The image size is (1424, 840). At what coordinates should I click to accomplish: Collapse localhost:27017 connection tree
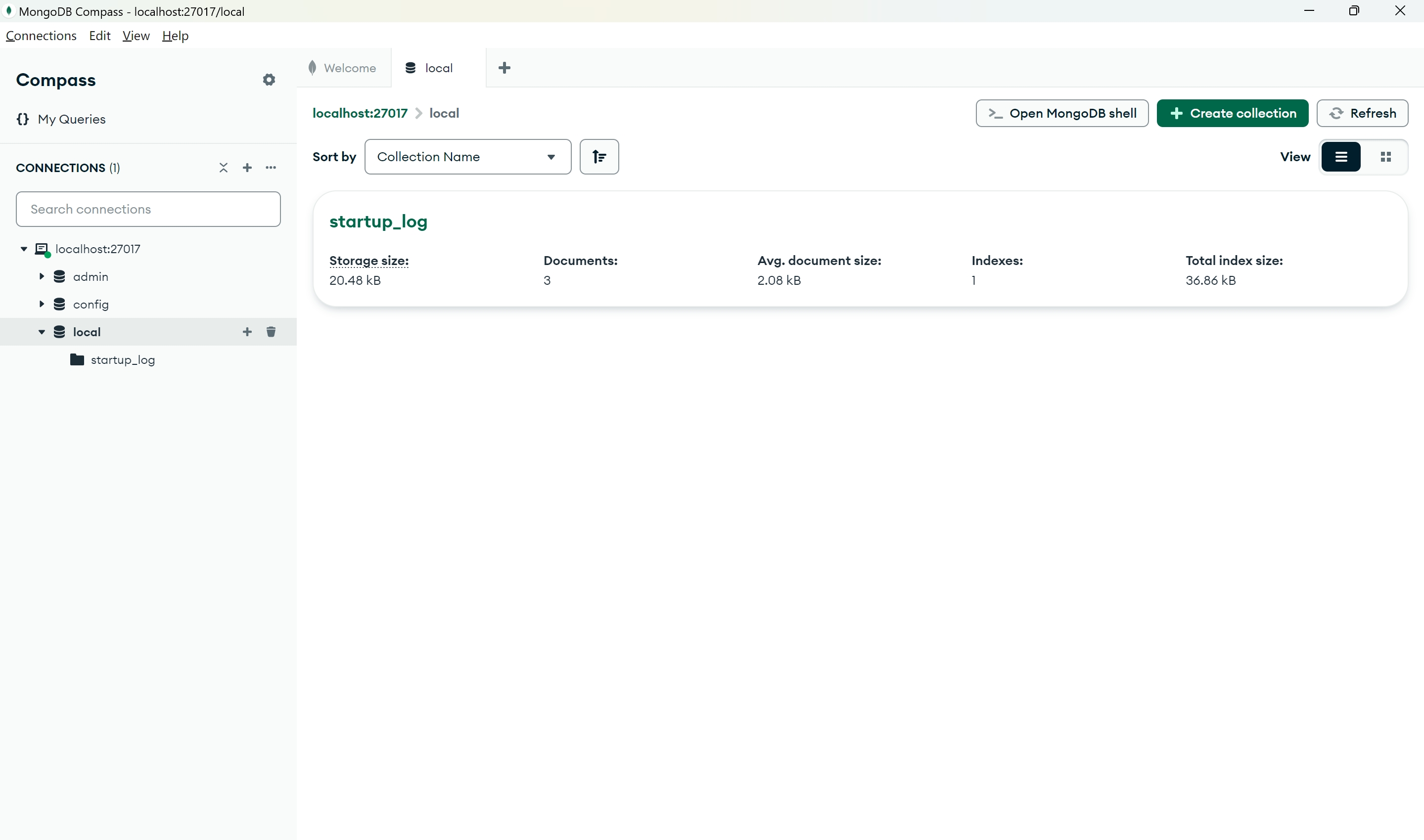click(24, 249)
